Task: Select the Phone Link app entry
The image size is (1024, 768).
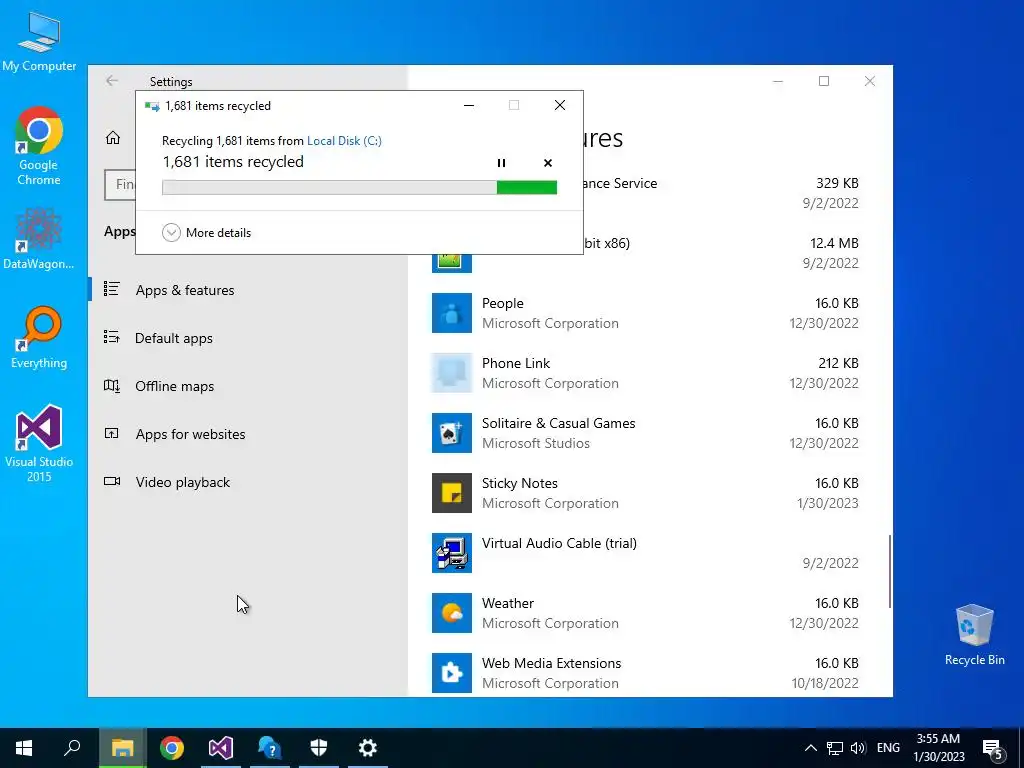Action: tap(645, 374)
